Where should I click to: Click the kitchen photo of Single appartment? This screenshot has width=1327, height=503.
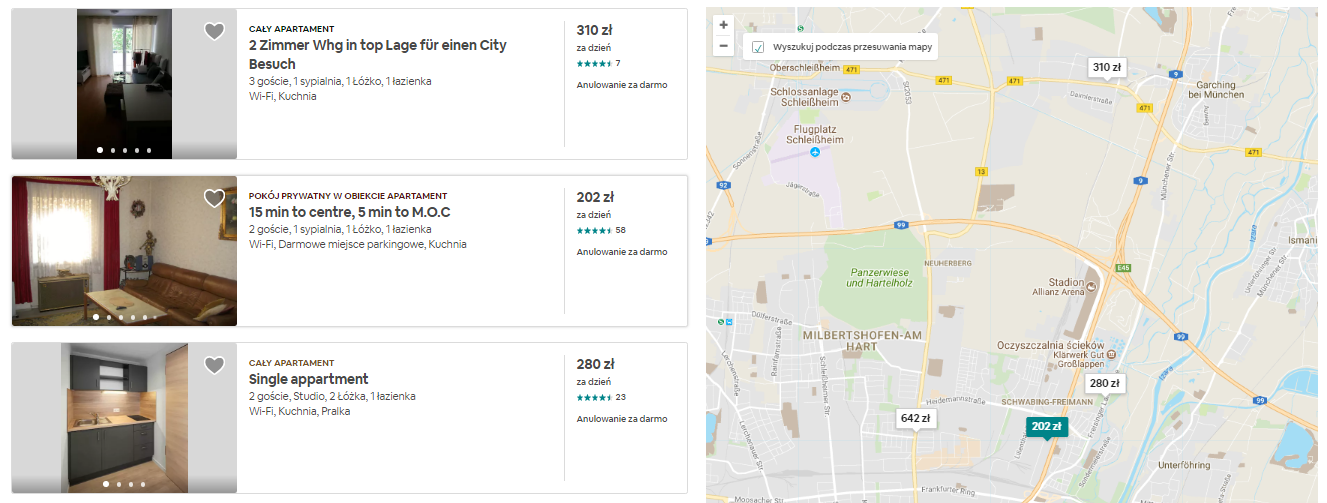[x=124, y=417]
